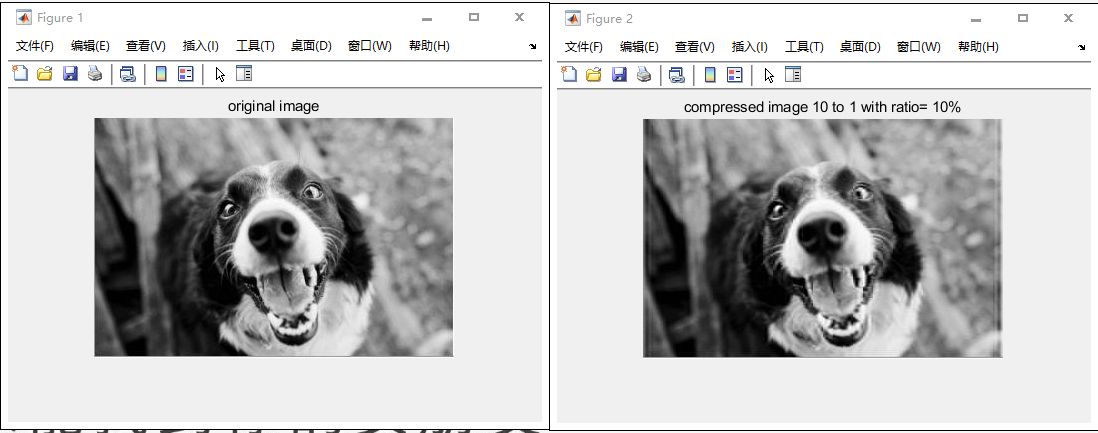Viewport: 1098px width, 433px height.
Task: Open 帮助(H) menu in Figure 2
Action: (x=978, y=47)
